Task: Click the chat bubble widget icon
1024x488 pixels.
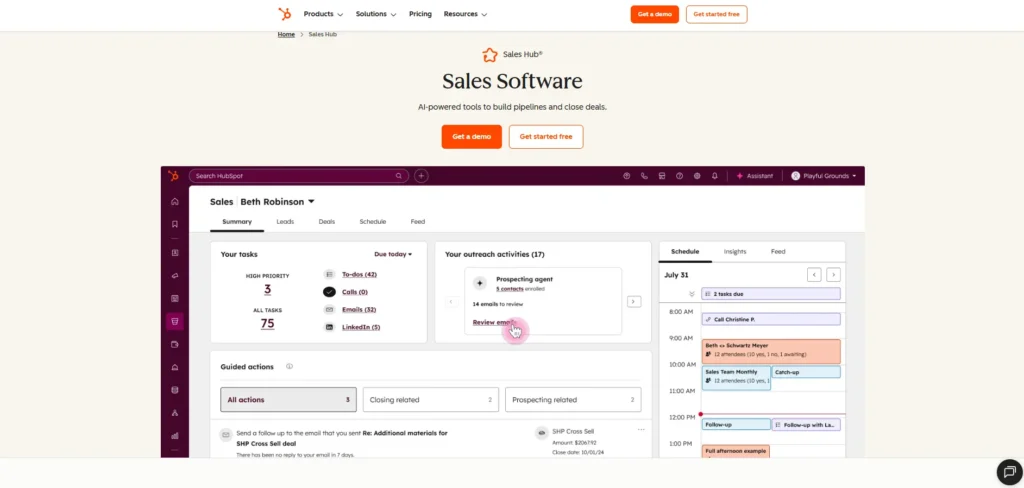Action: click(x=1010, y=472)
